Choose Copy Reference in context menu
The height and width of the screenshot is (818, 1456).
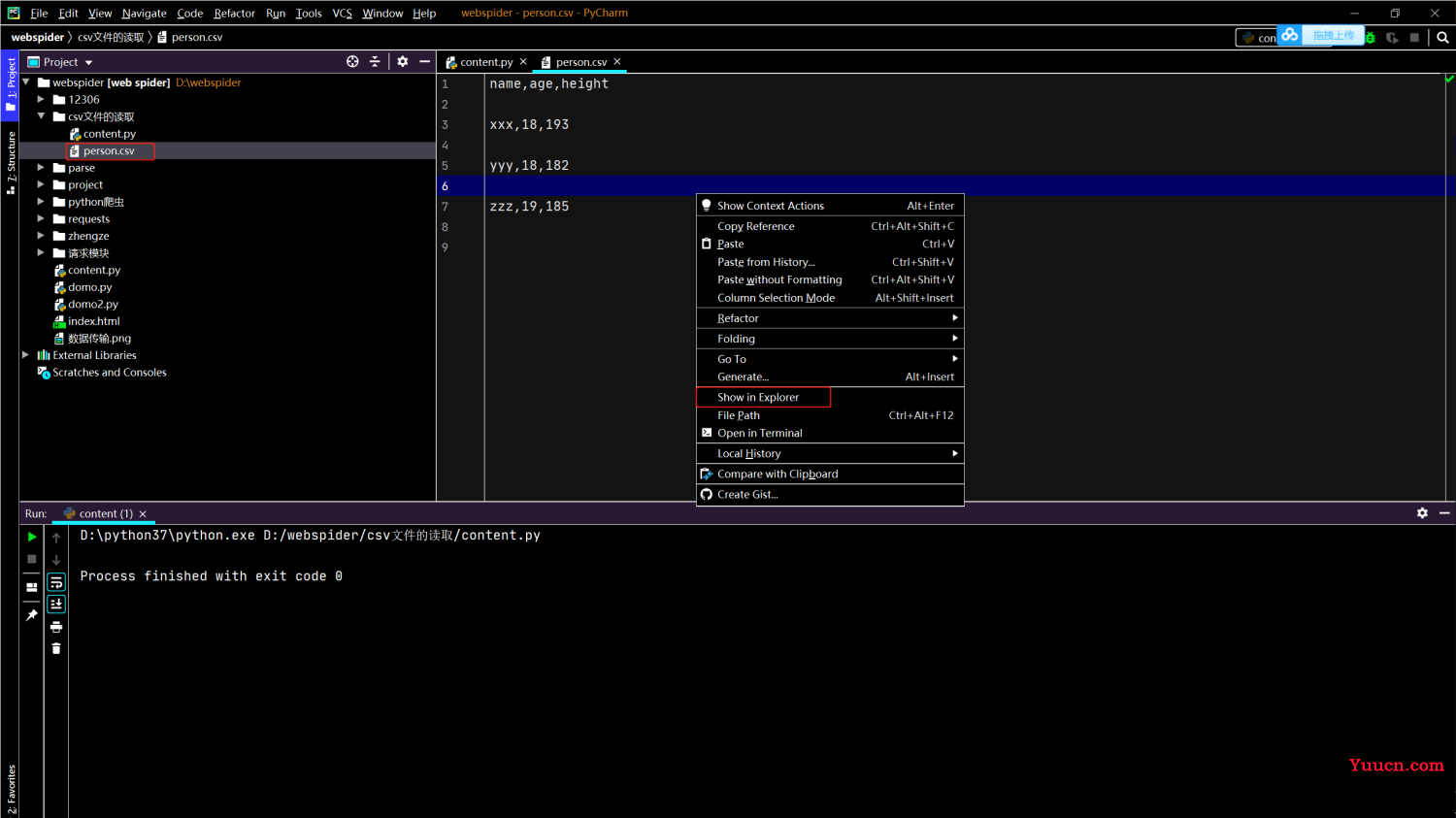830,226
